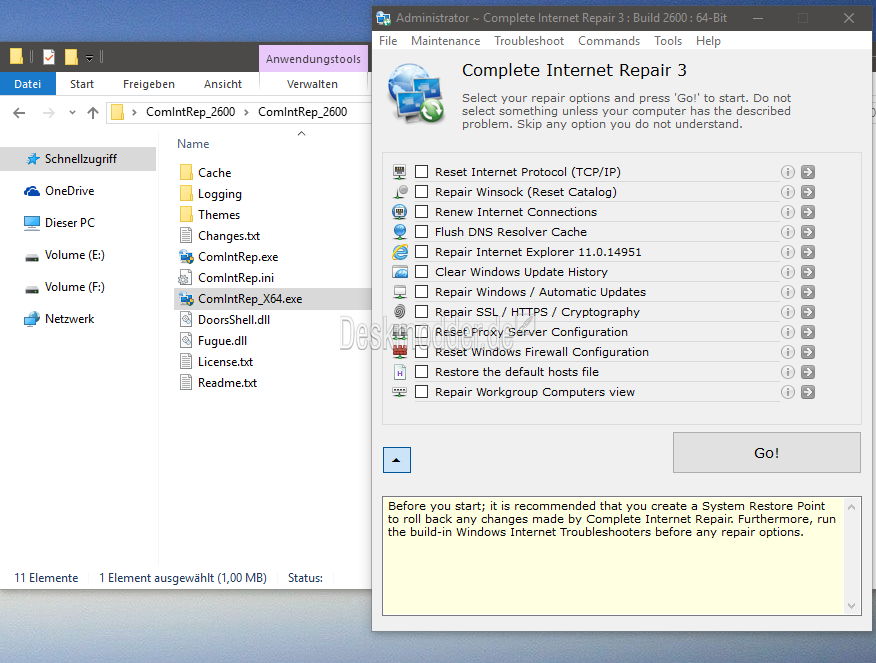
Task: Switch to the Ansicht tab in Explorer ribbon
Action: click(x=223, y=84)
